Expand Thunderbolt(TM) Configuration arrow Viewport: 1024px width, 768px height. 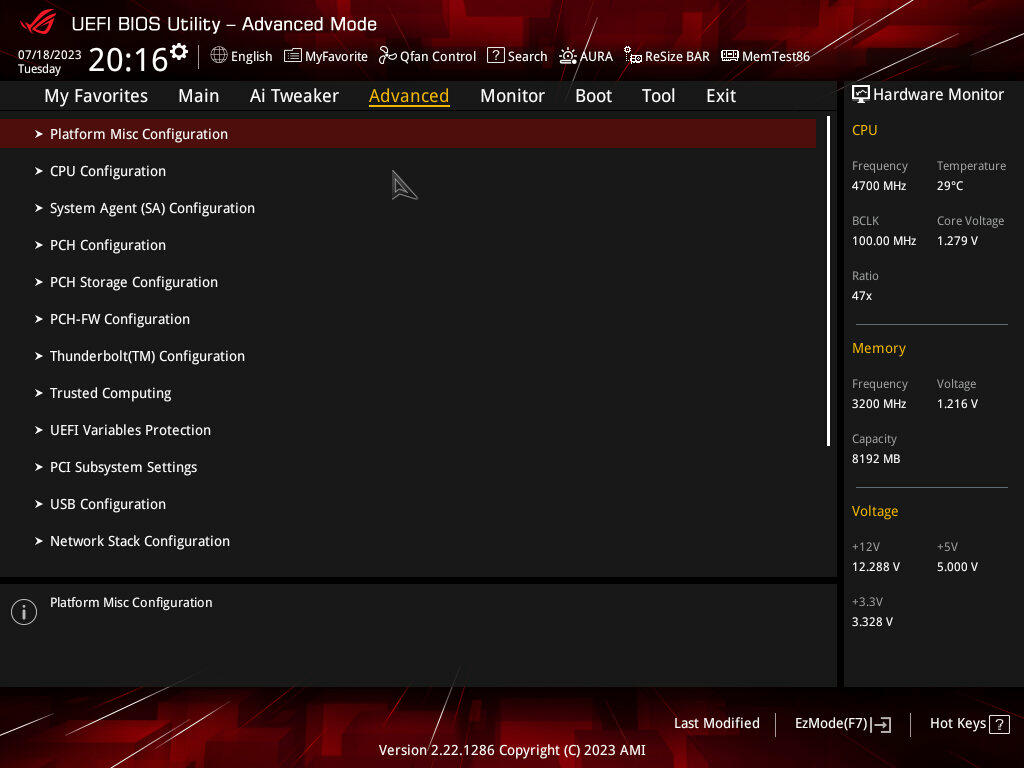[x=39, y=356]
